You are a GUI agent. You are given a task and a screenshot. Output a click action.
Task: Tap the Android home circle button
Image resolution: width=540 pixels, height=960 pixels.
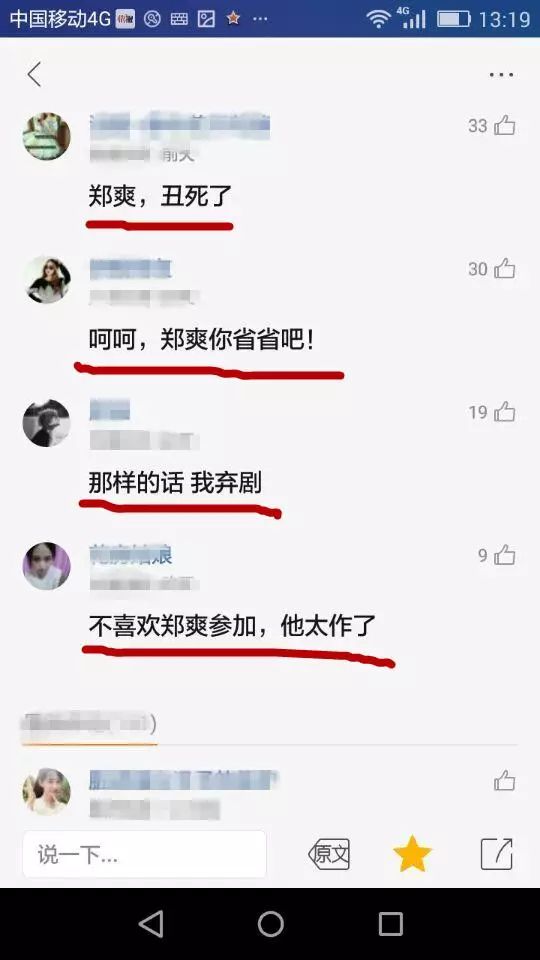[271, 923]
